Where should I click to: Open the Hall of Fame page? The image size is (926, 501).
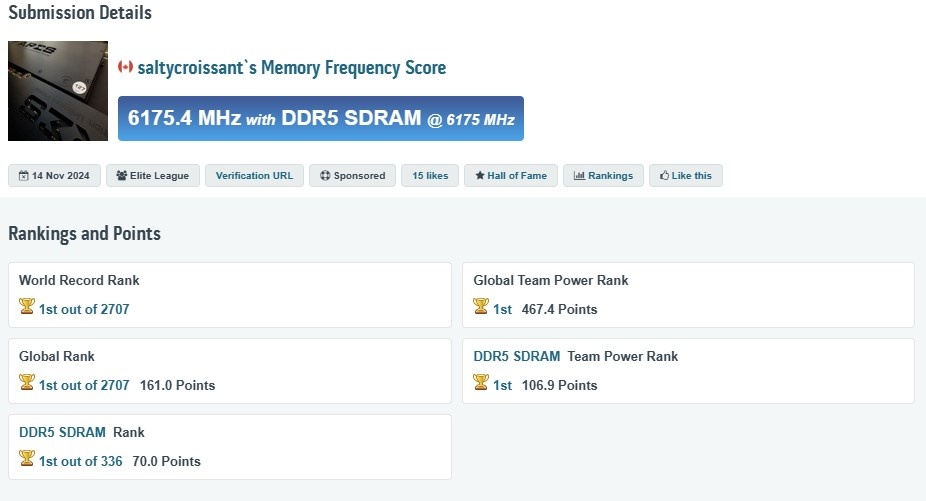click(x=511, y=175)
